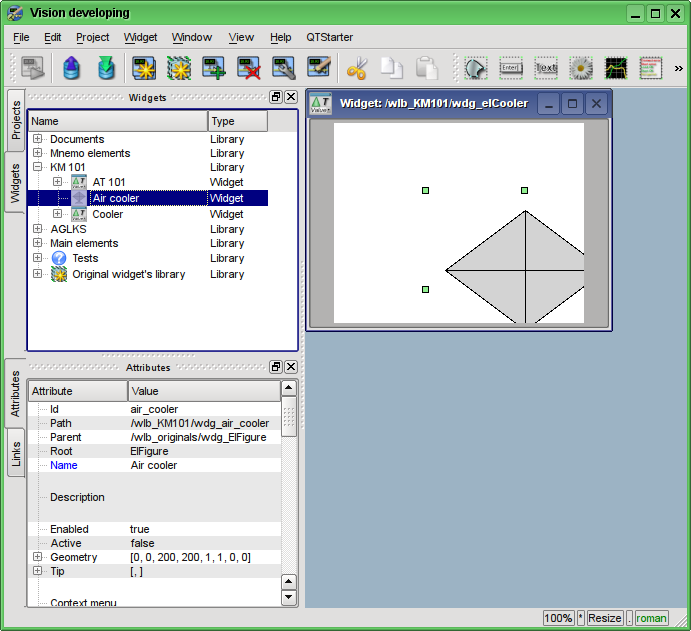Viewport: 691px width, 631px height.
Task: Float the Widgets dock panel
Action: 276,97
